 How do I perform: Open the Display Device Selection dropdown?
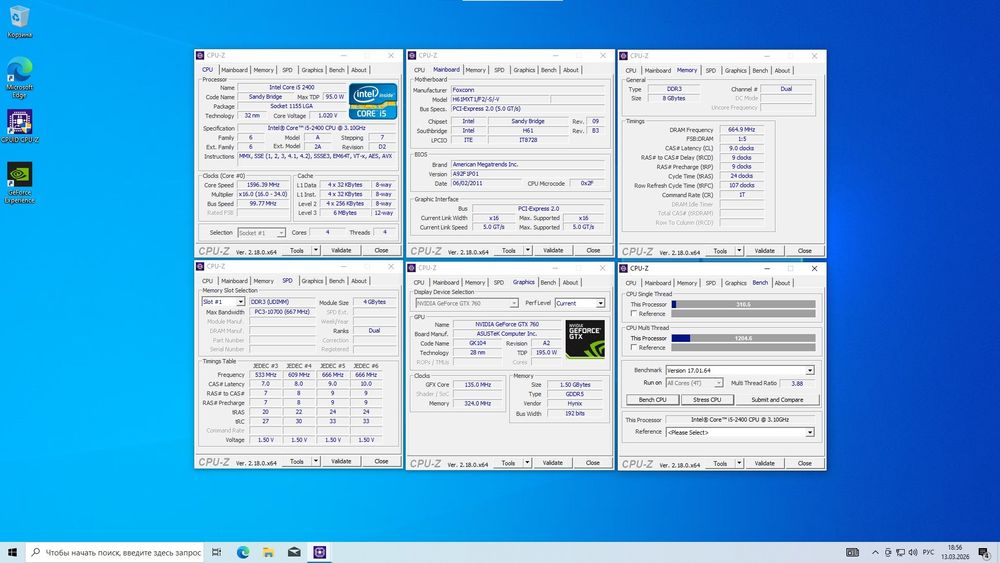click(x=467, y=303)
